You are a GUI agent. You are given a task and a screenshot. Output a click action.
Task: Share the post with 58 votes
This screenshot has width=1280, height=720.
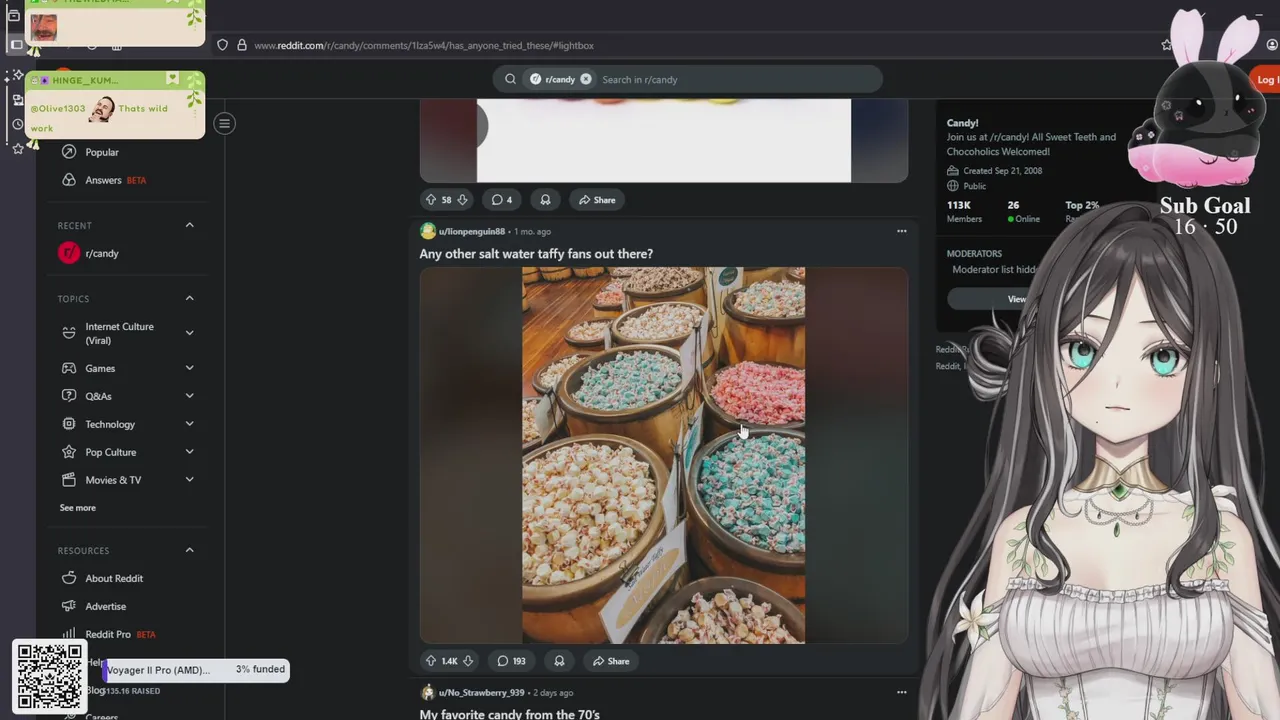[x=597, y=200]
